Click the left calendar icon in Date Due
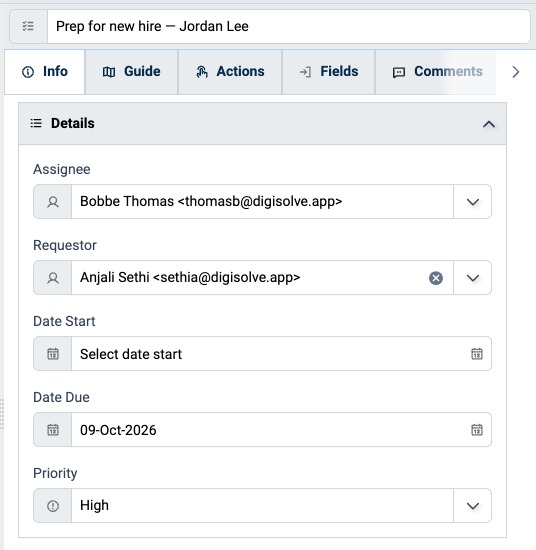This screenshot has height=550, width=536. (53, 430)
